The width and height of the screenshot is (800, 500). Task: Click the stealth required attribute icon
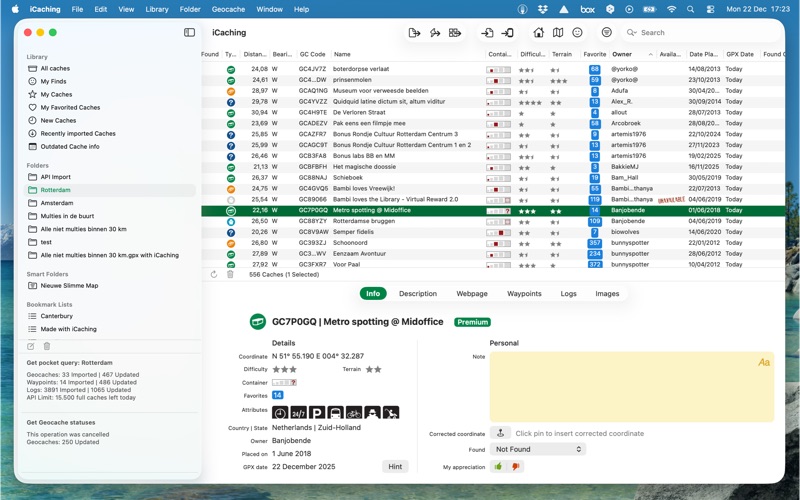(372, 412)
